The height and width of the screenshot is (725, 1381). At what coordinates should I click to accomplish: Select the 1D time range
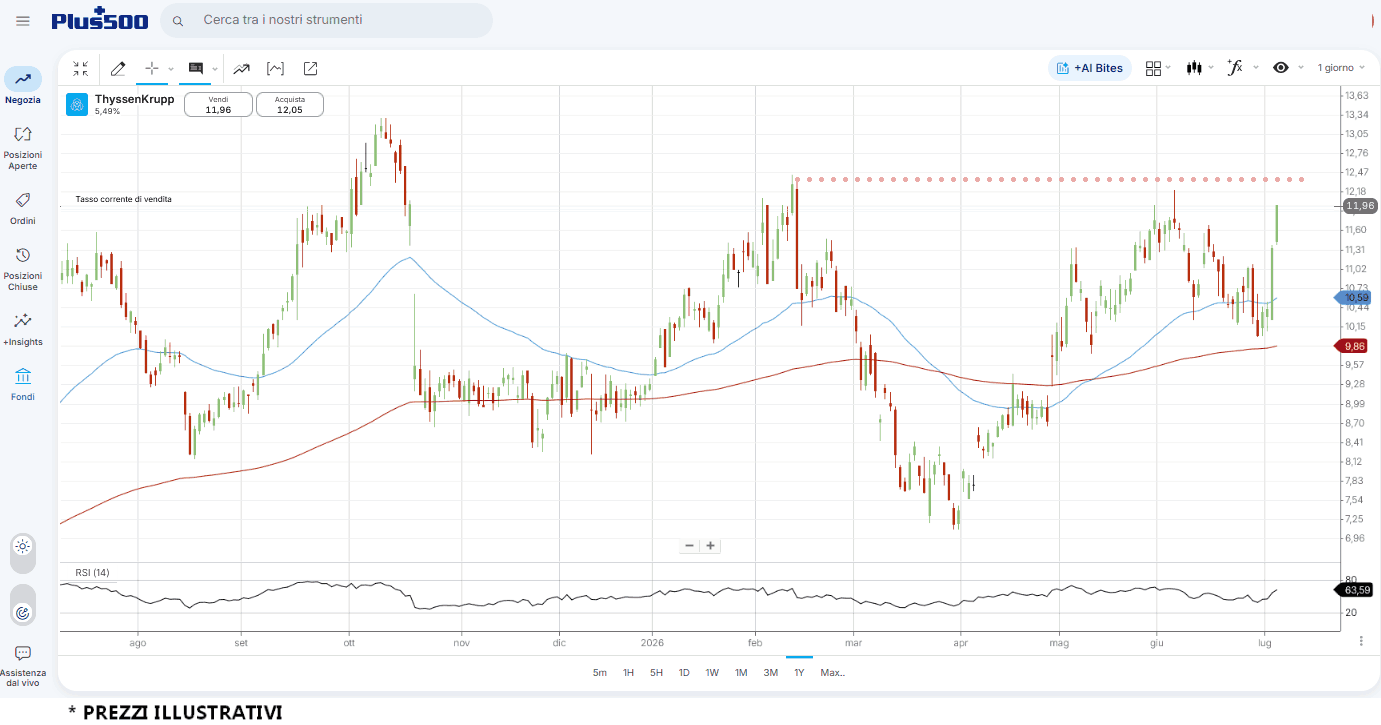684,673
